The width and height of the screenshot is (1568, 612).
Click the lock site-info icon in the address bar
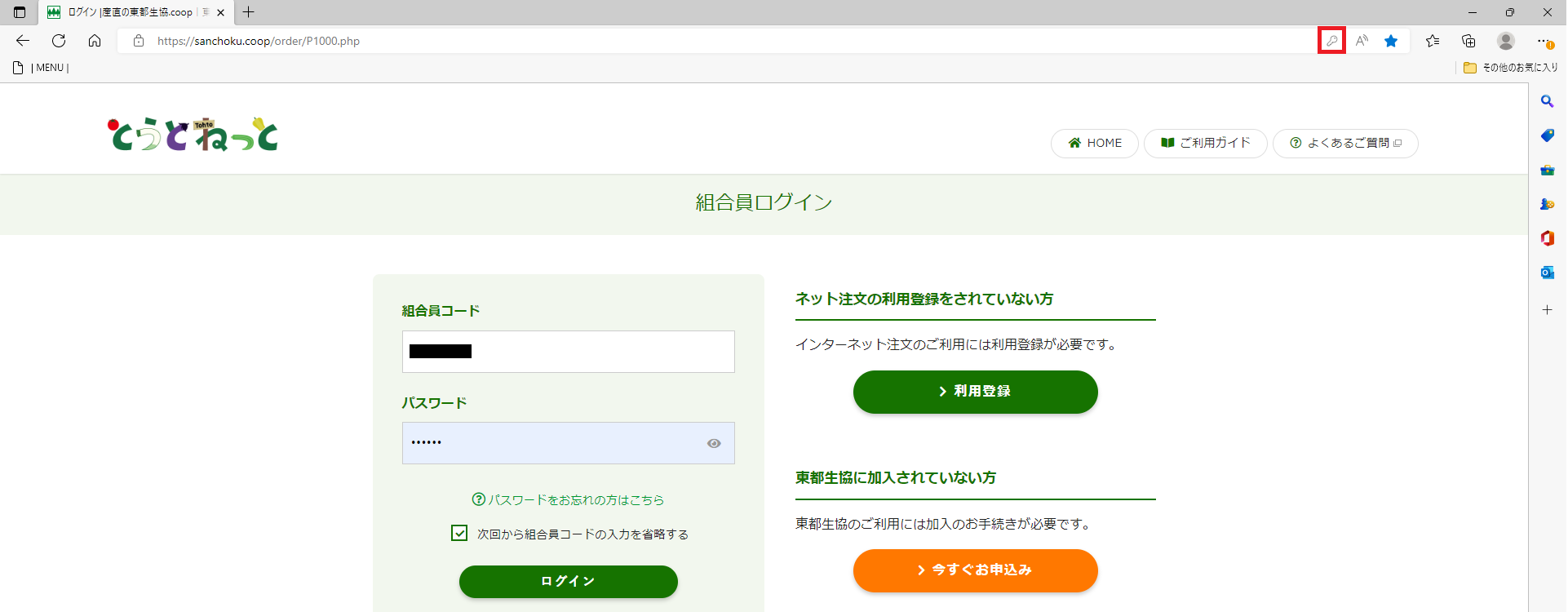pos(139,41)
